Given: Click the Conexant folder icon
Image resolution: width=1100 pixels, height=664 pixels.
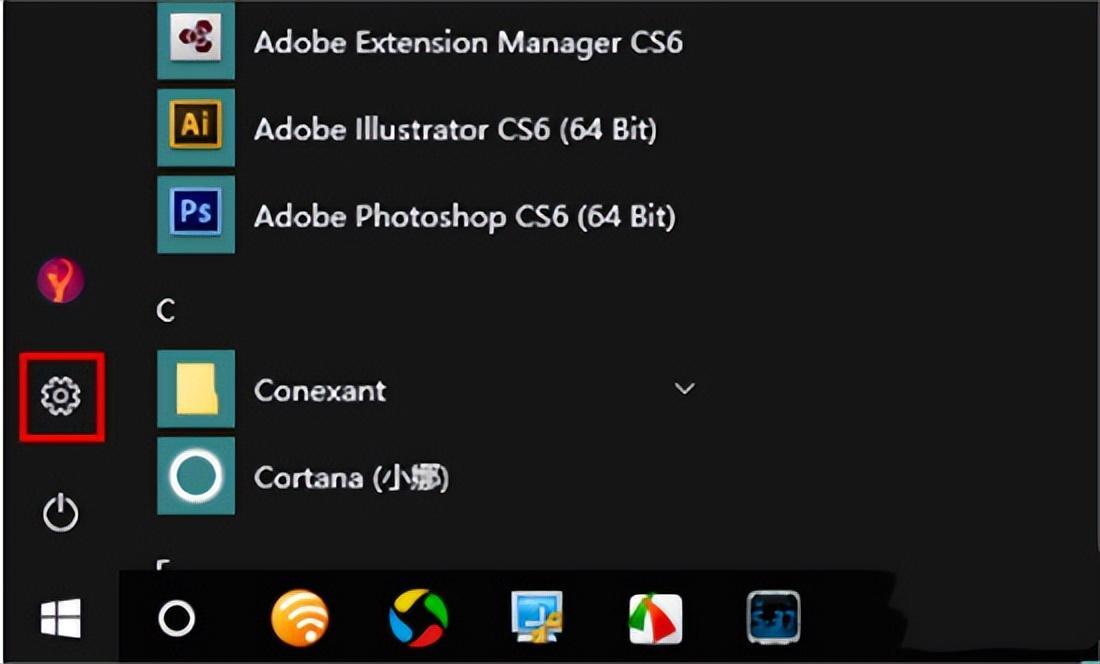Looking at the screenshot, I should coord(196,389).
